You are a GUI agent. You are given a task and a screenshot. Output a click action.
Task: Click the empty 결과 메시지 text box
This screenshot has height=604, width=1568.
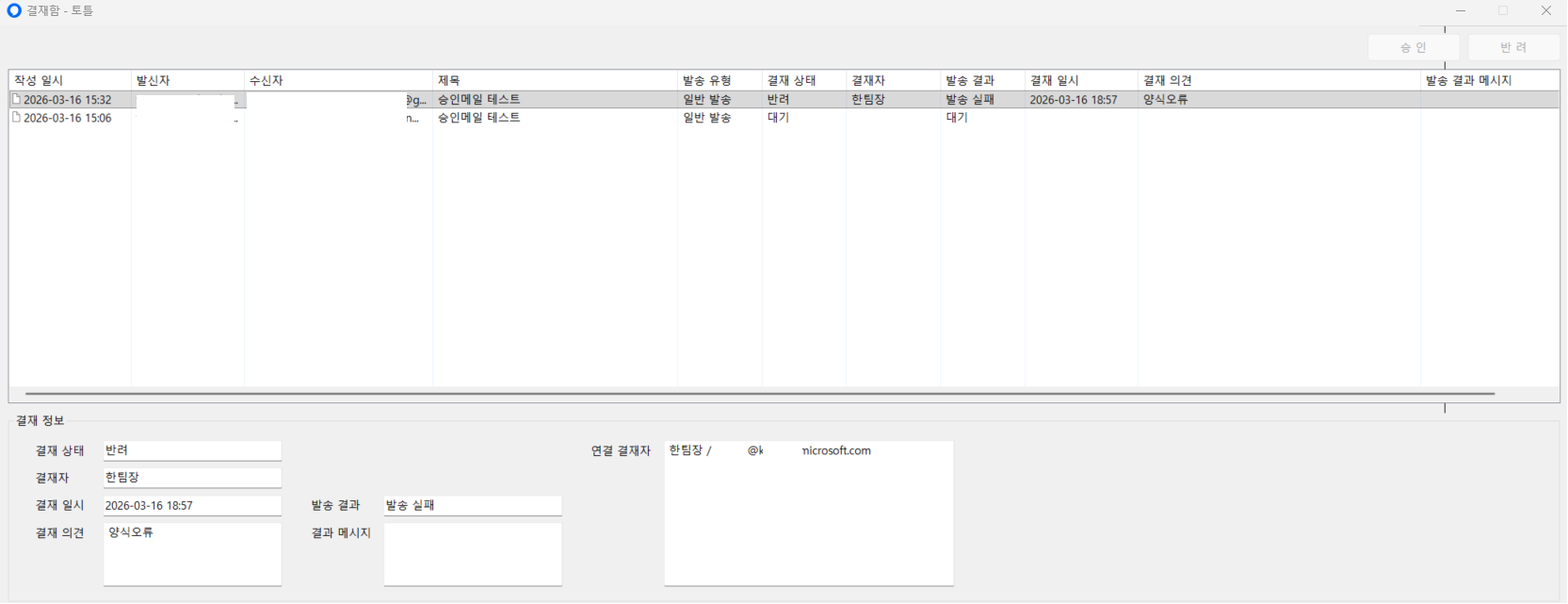click(472, 554)
